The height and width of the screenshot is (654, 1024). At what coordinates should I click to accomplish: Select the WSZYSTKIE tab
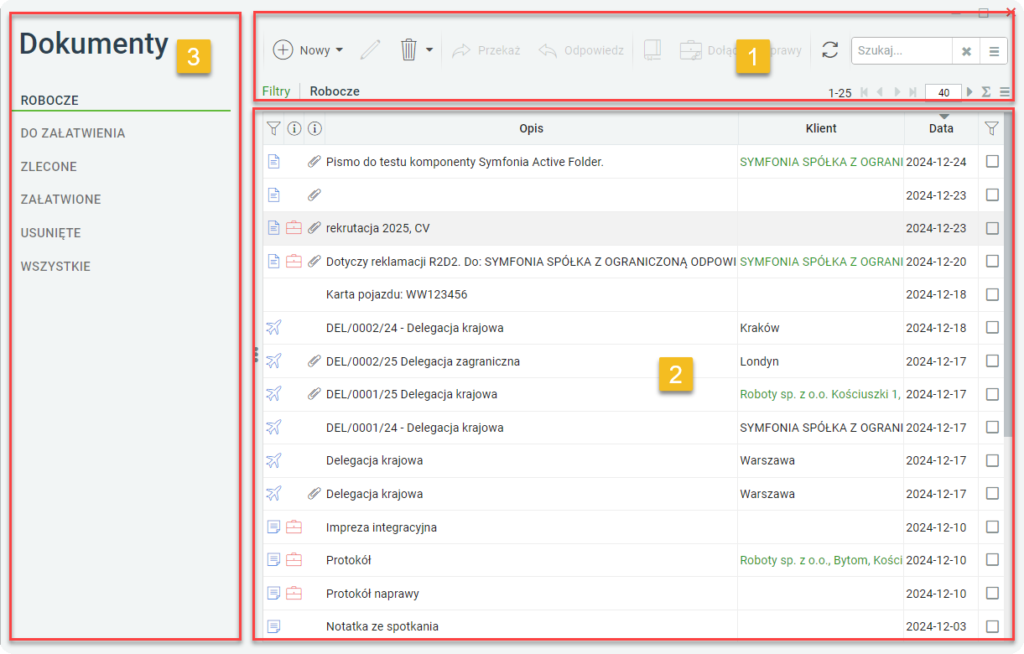[x=56, y=267]
